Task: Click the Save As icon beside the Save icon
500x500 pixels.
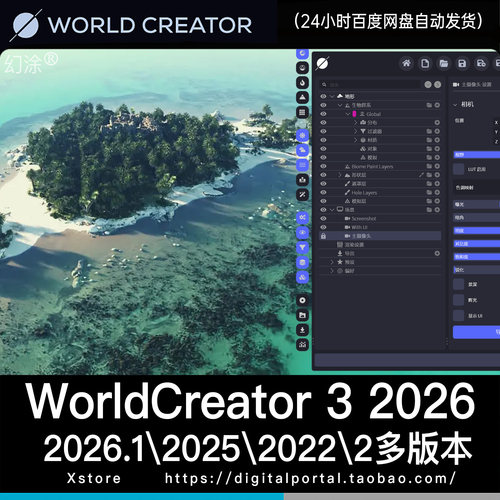Action: (481, 63)
